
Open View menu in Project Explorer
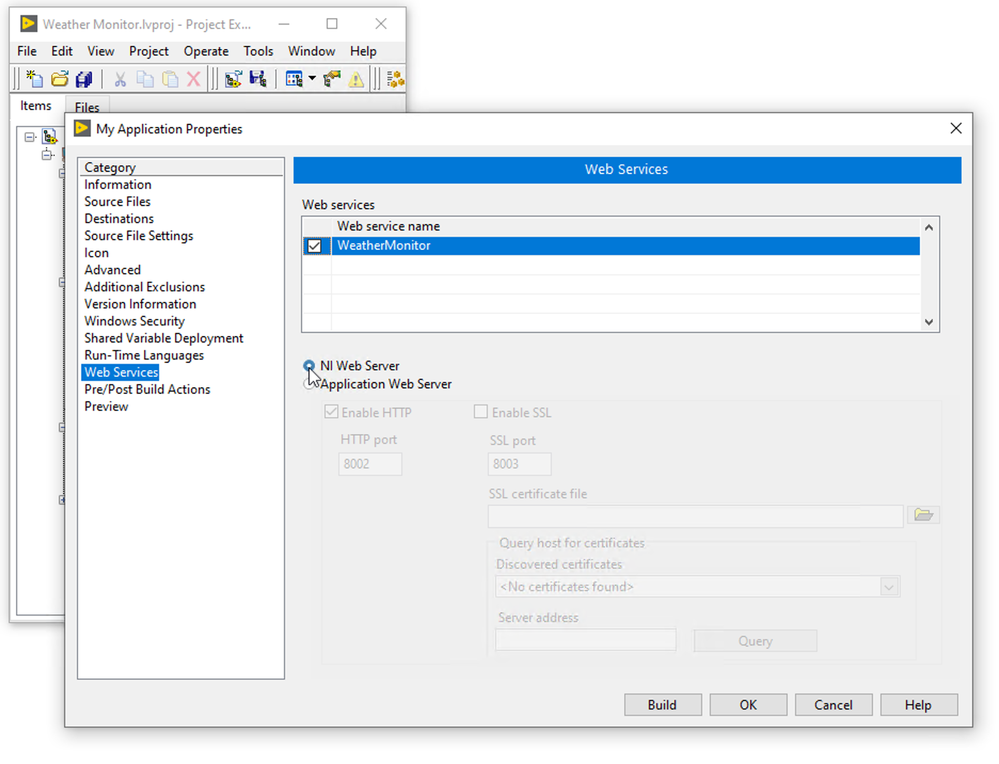click(x=101, y=51)
